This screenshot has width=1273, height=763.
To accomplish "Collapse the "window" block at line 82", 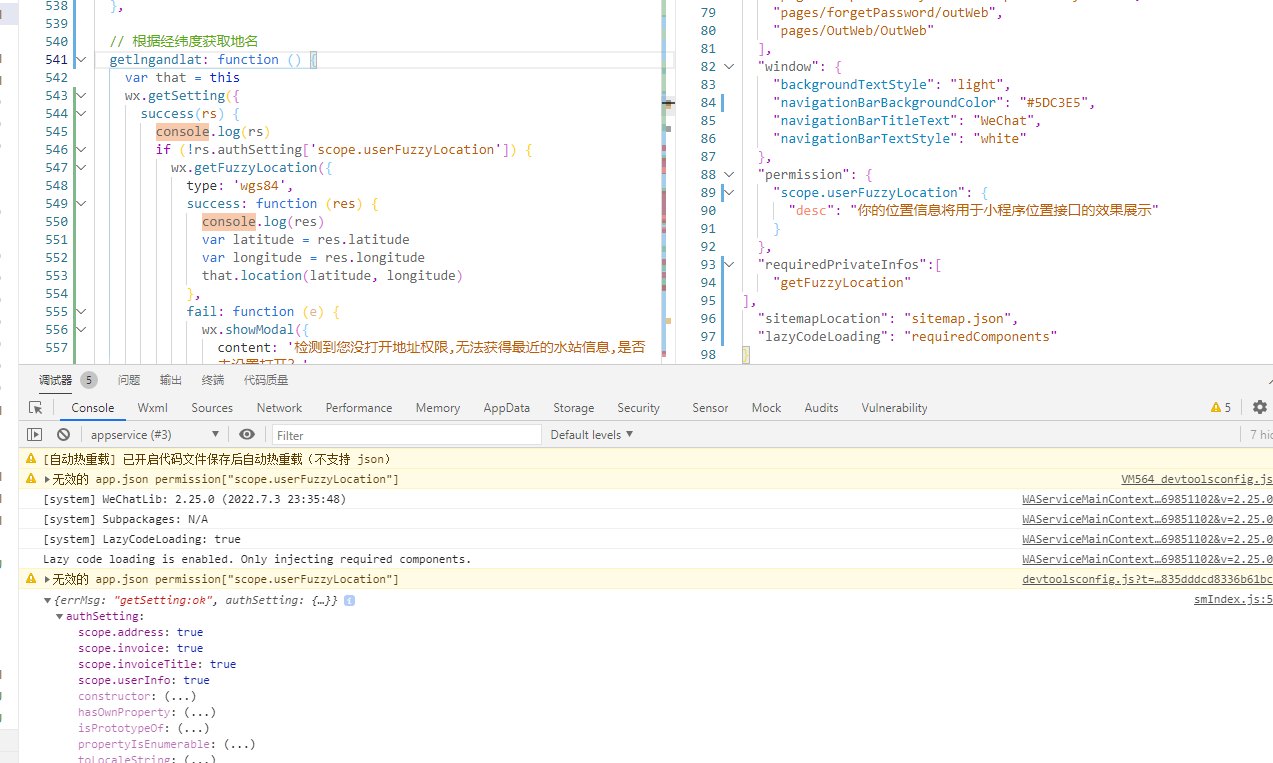I will 729,67.
